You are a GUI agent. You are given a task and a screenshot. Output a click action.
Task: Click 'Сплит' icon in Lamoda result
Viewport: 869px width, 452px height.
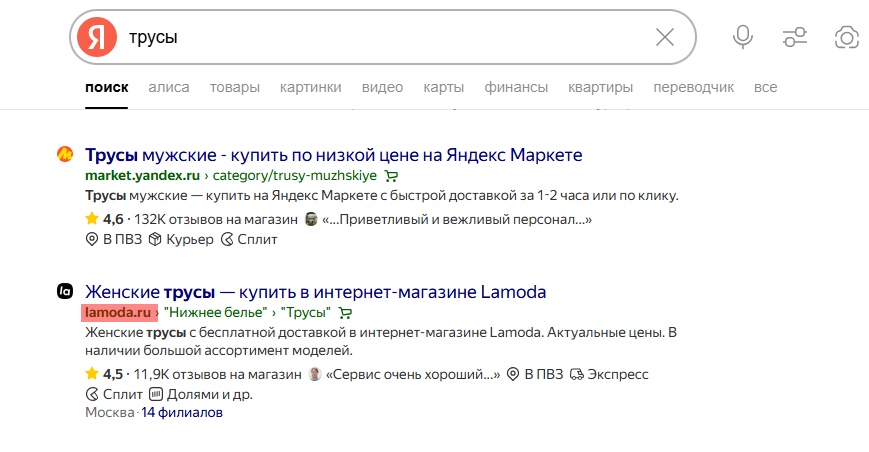pos(92,394)
